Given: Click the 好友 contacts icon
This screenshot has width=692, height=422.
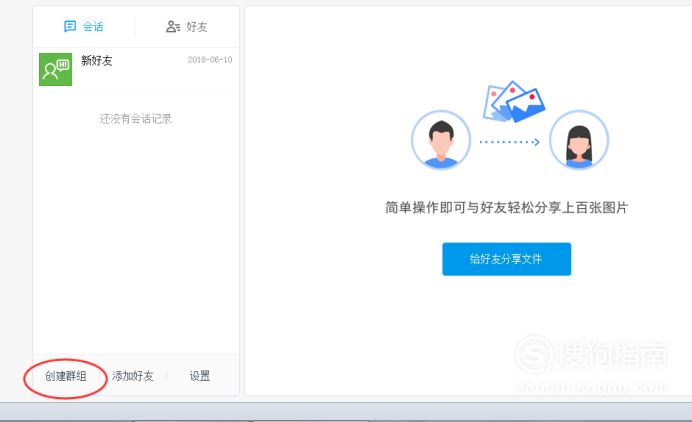Looking at the screenshot, I should [x=173, y=26].
